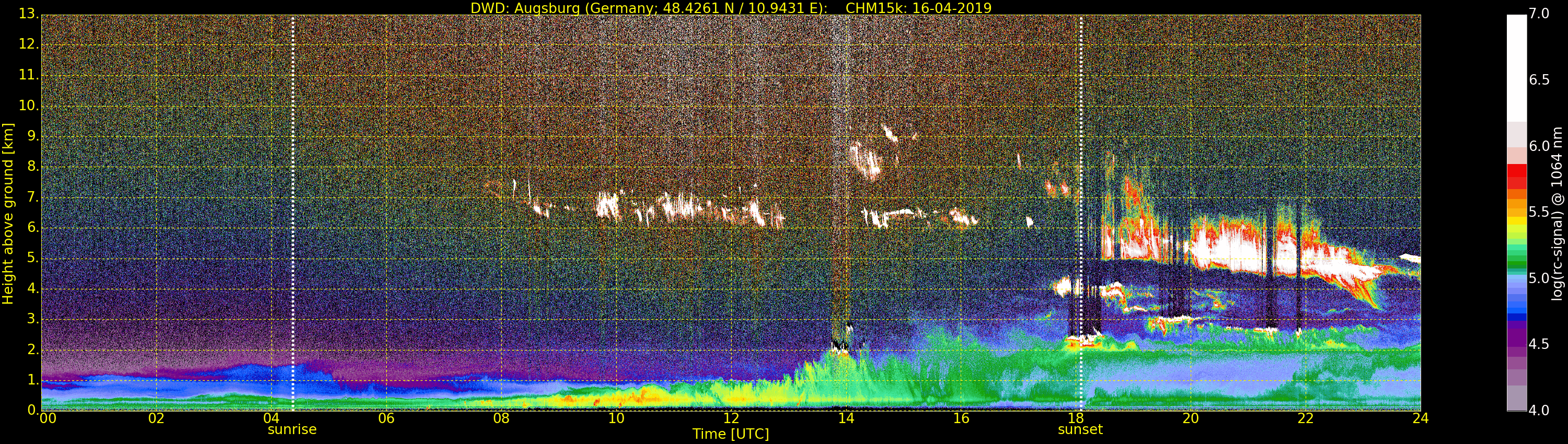This screenshot has height=444, width=1568.
Task: Click the colorbar '5.0' value label
Action: pos(1539,278)
